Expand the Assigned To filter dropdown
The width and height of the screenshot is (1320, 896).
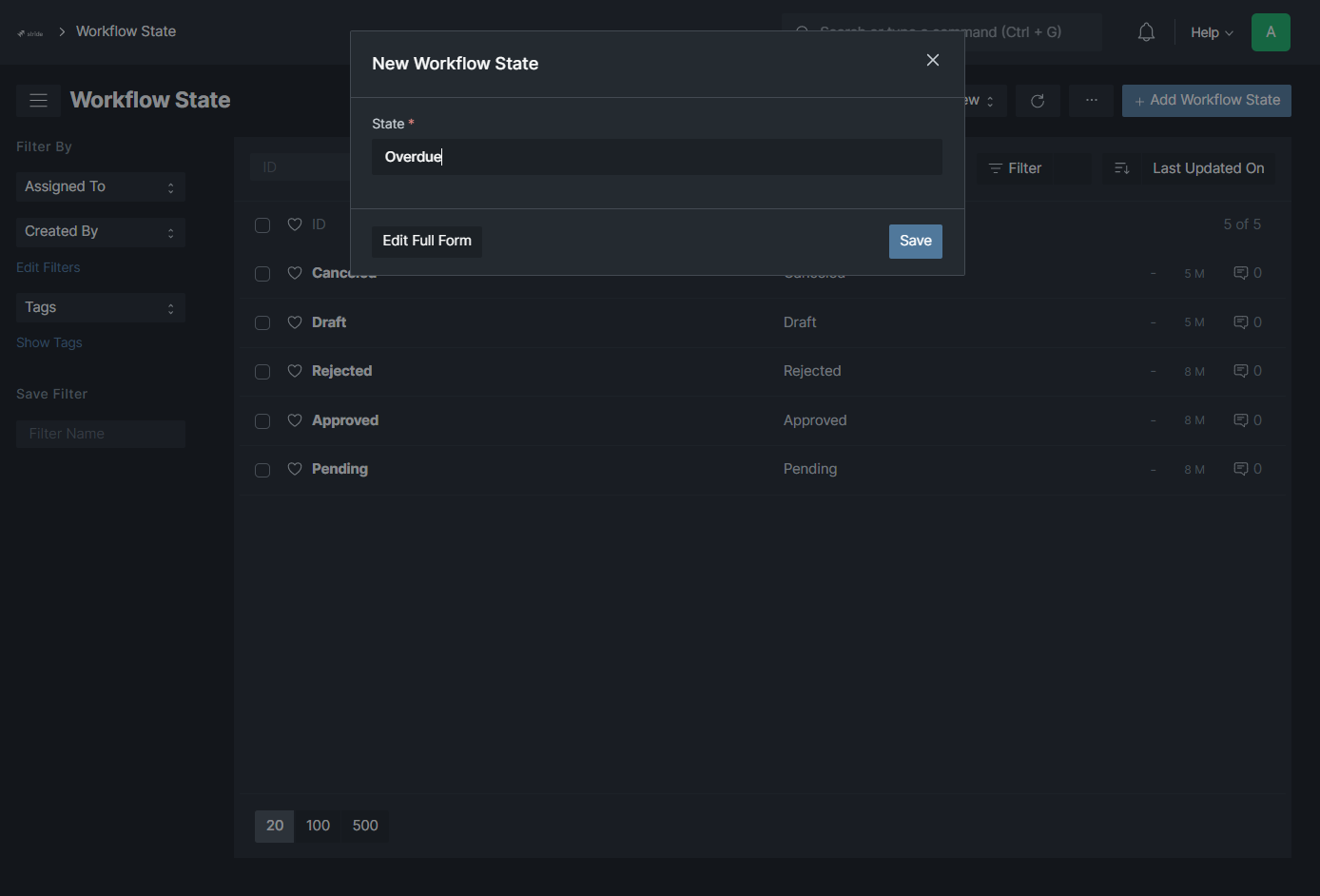101,187
